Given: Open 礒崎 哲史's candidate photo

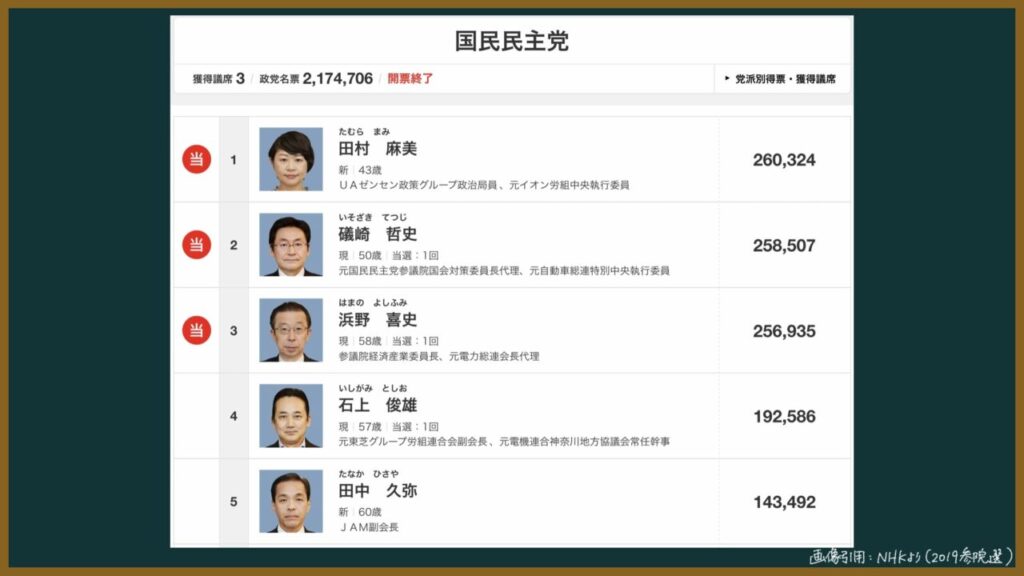Looking at the screenshot, I should (291, 245).
